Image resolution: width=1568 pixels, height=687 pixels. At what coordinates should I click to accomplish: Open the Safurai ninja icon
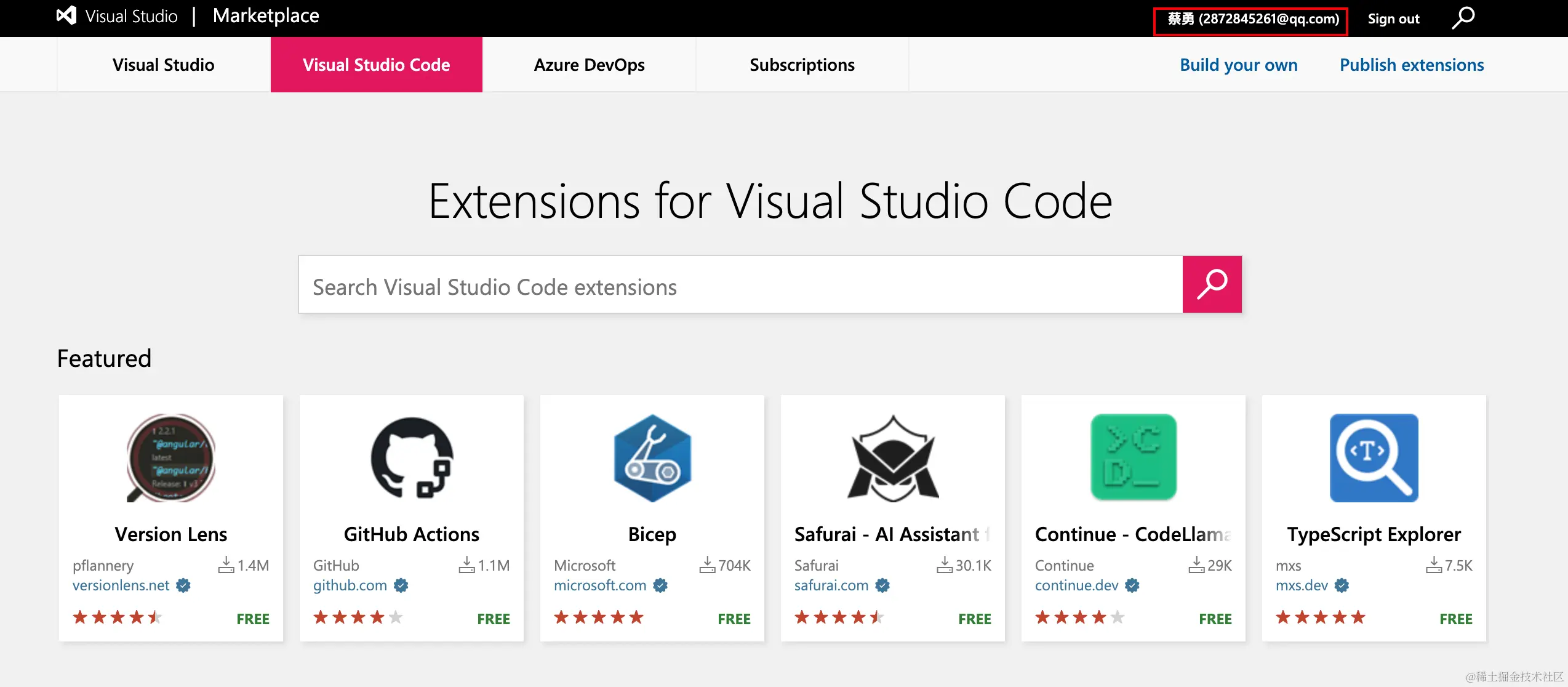click(x=893, y=457)
